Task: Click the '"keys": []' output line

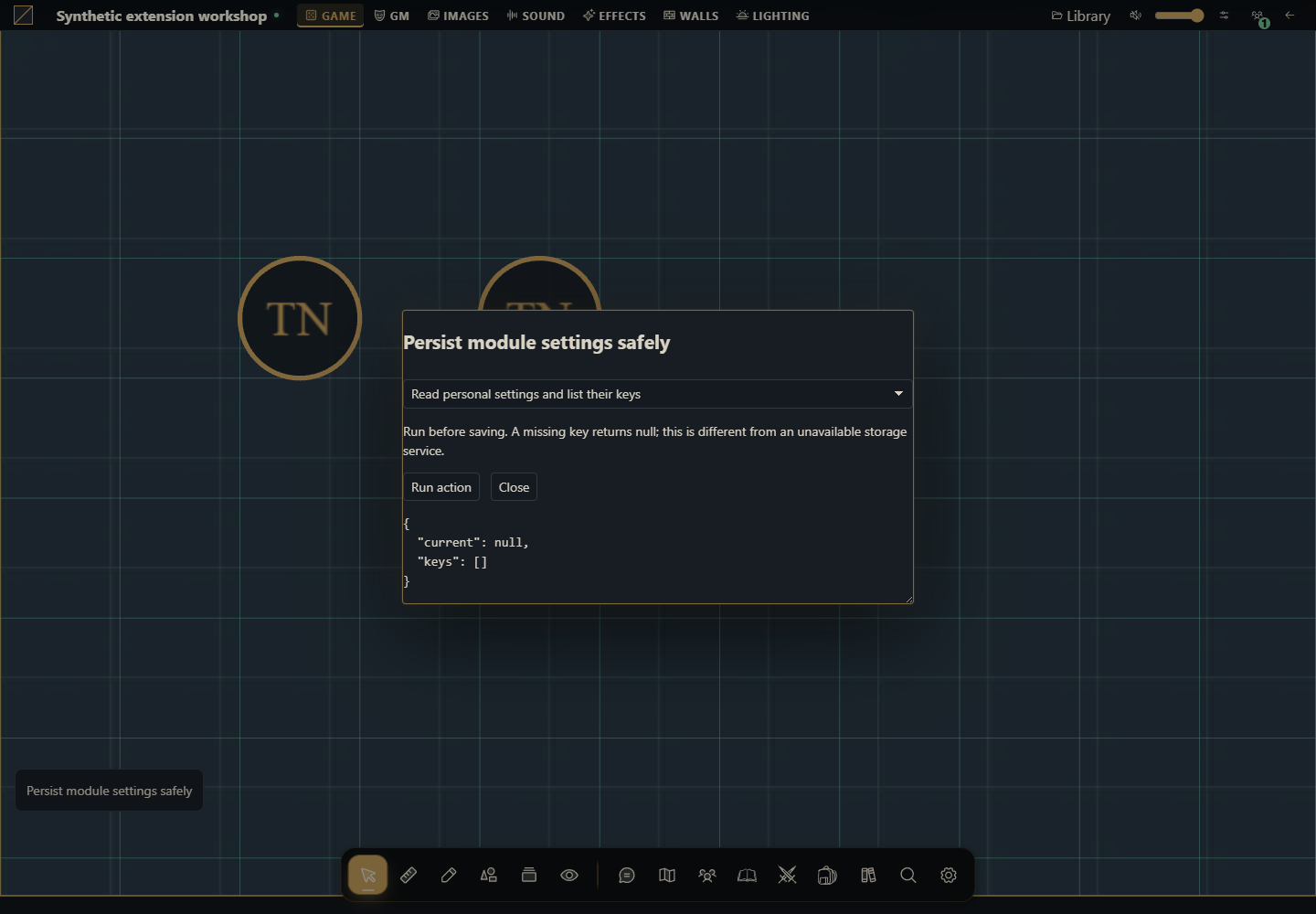Action: click(x=452, y=562)
